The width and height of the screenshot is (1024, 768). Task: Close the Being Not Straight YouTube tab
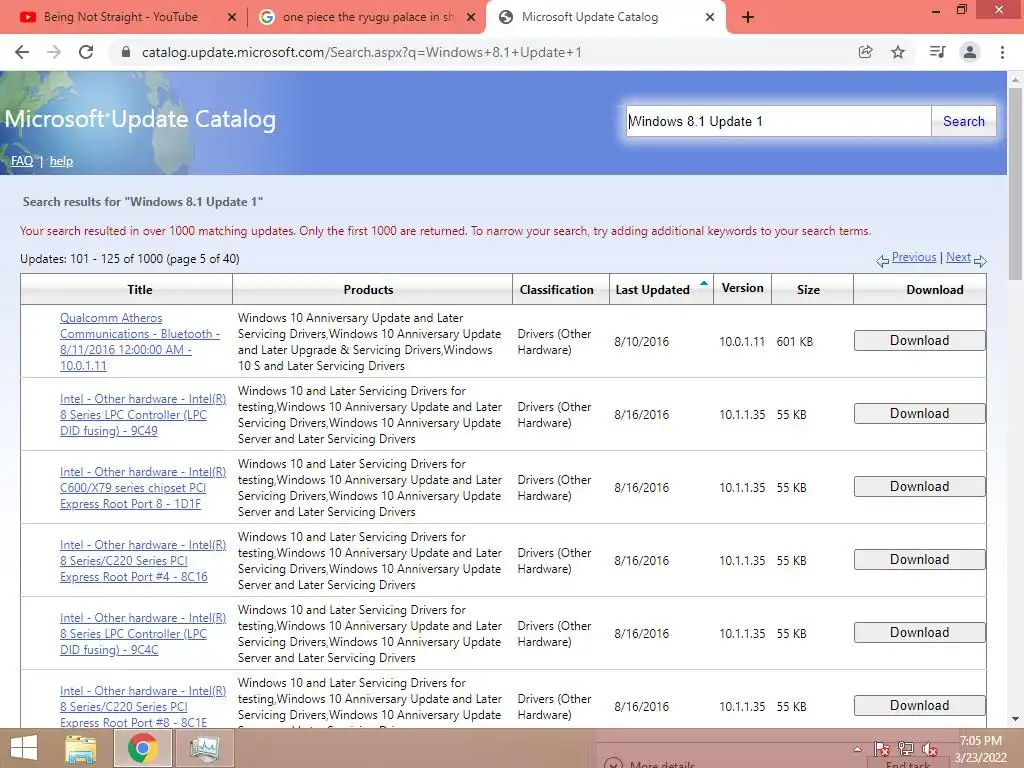[232, 18]
